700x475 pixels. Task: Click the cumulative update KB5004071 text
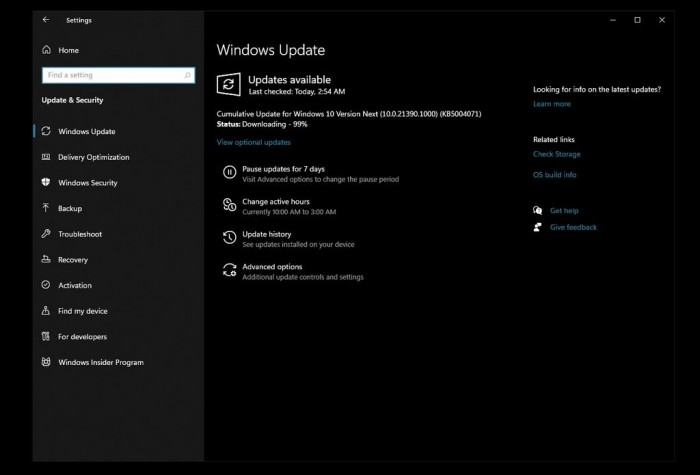point(349,114)
